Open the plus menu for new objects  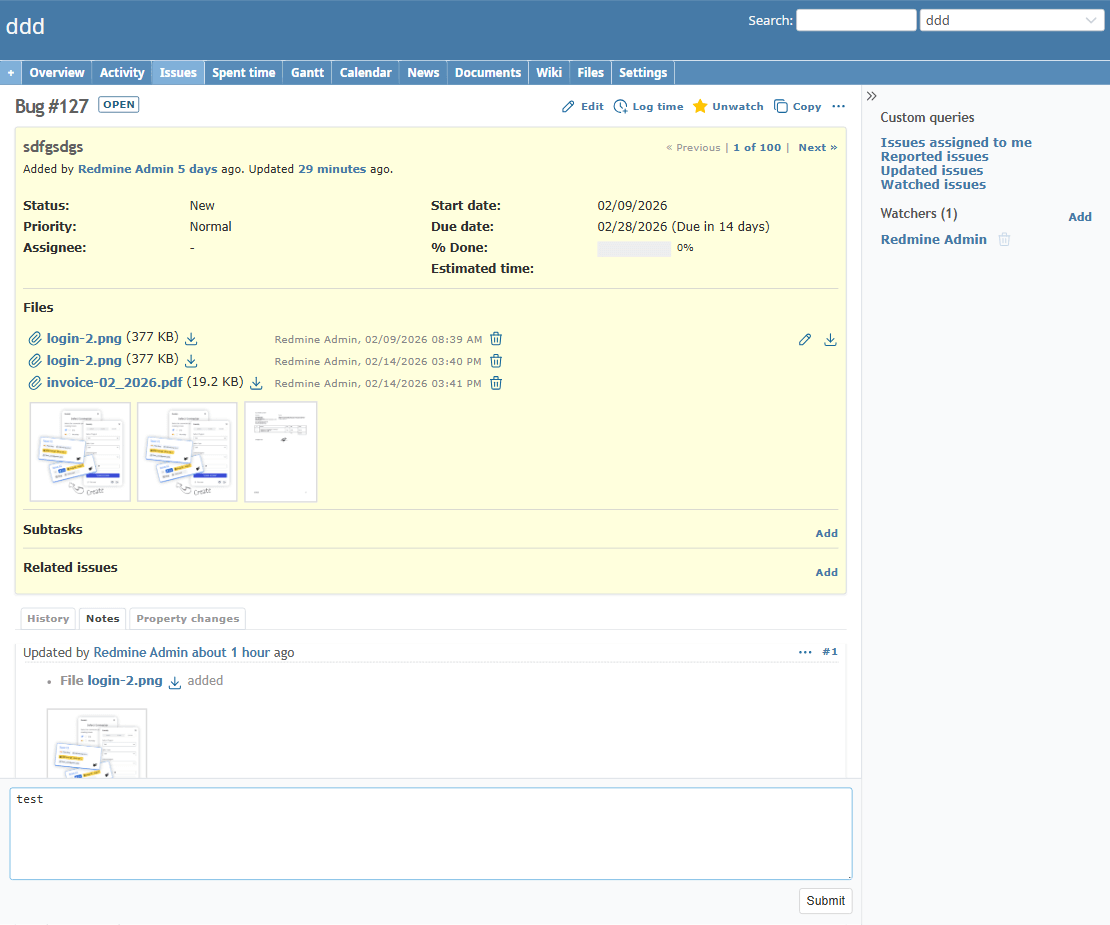pyautogui.click(x=11, y=72)
